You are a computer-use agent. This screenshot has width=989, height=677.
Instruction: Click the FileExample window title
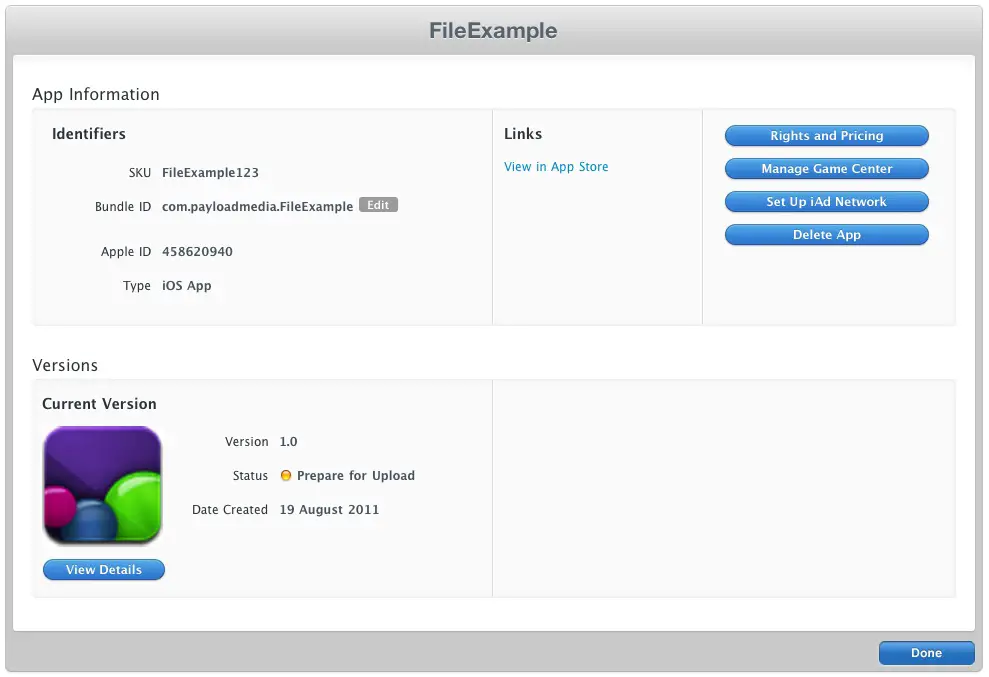coord(493,31)
